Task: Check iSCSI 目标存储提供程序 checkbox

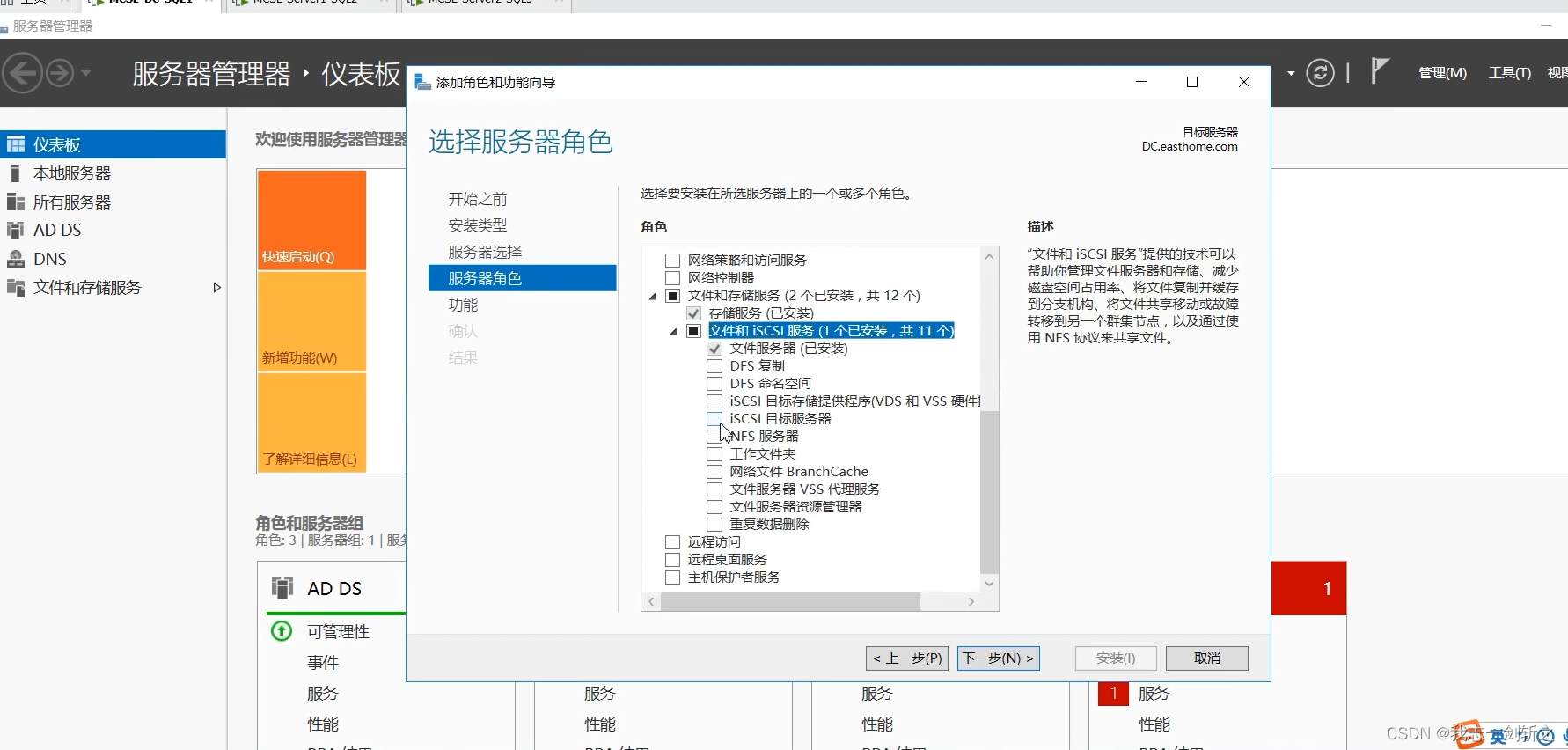Action: 714,401
